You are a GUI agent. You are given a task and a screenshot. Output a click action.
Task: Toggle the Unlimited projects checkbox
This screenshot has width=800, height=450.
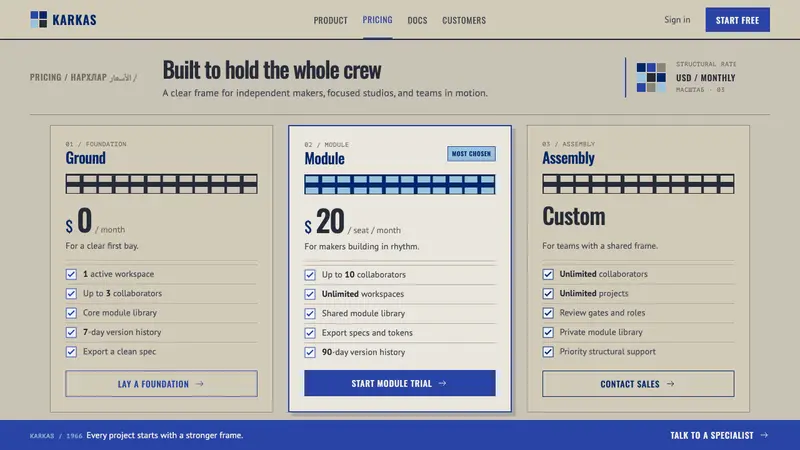[x=548, y=293]
